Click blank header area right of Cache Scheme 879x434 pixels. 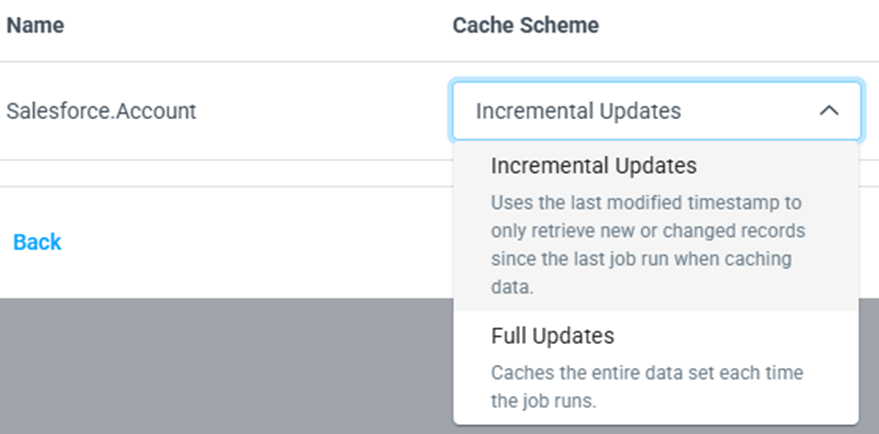(x=740, y=26)
